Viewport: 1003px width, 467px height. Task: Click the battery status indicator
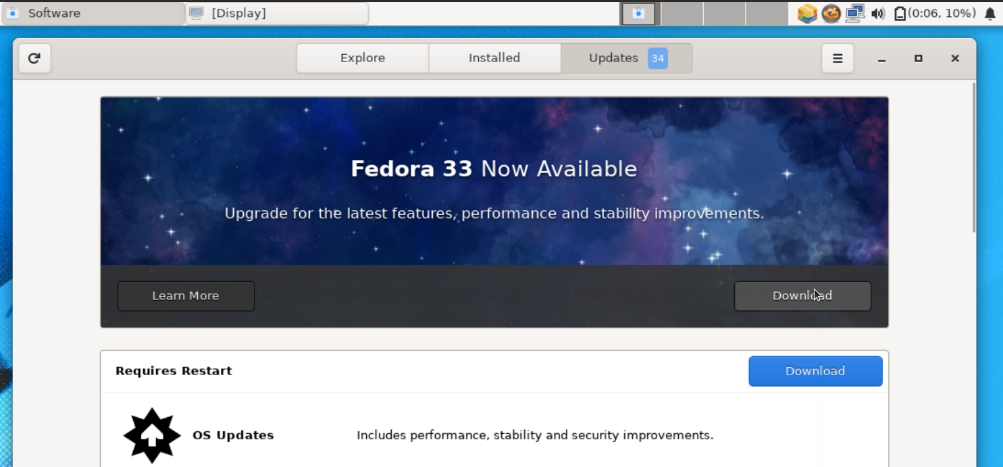click(x=935, y=13)
